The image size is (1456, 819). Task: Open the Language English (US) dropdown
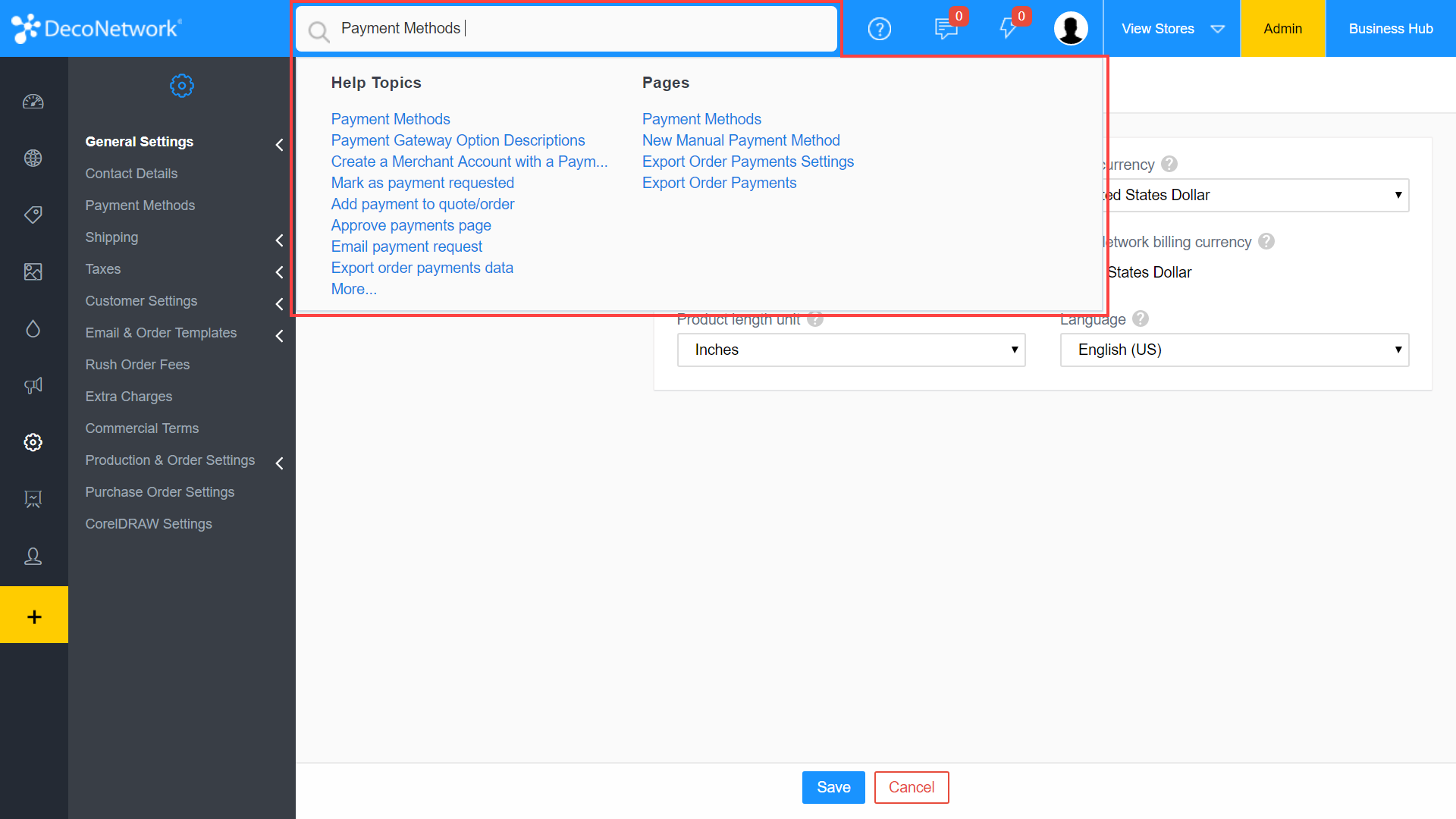(x=1234, y=350)
